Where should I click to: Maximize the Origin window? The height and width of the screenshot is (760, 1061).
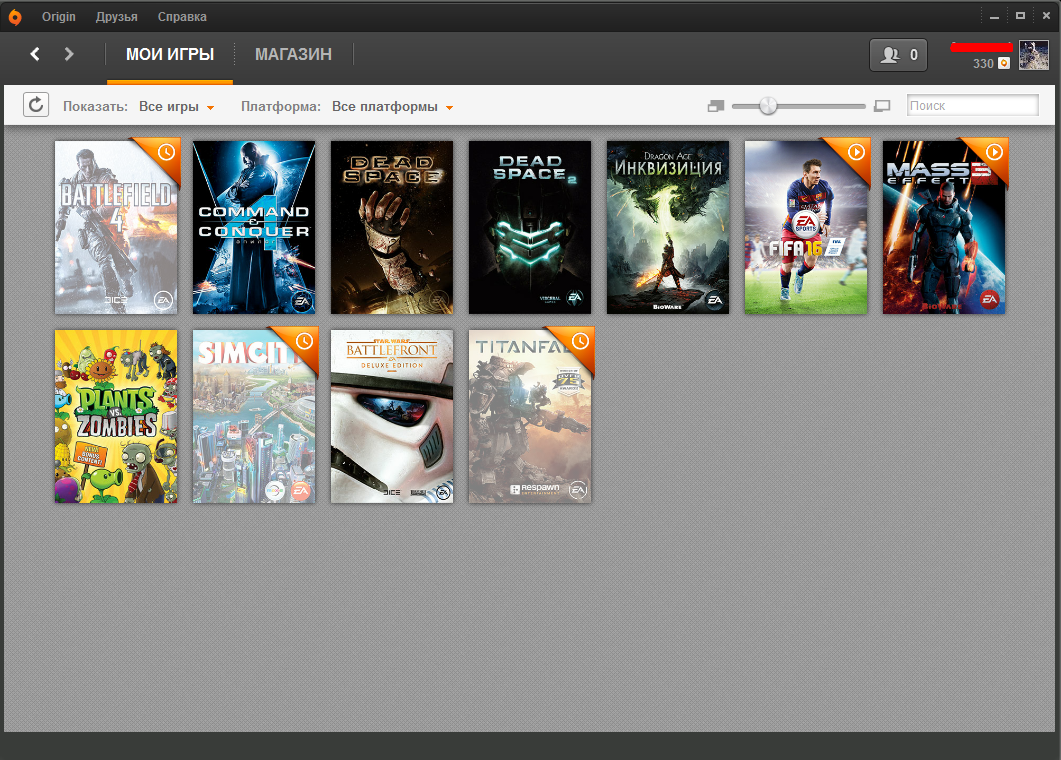1020,16
